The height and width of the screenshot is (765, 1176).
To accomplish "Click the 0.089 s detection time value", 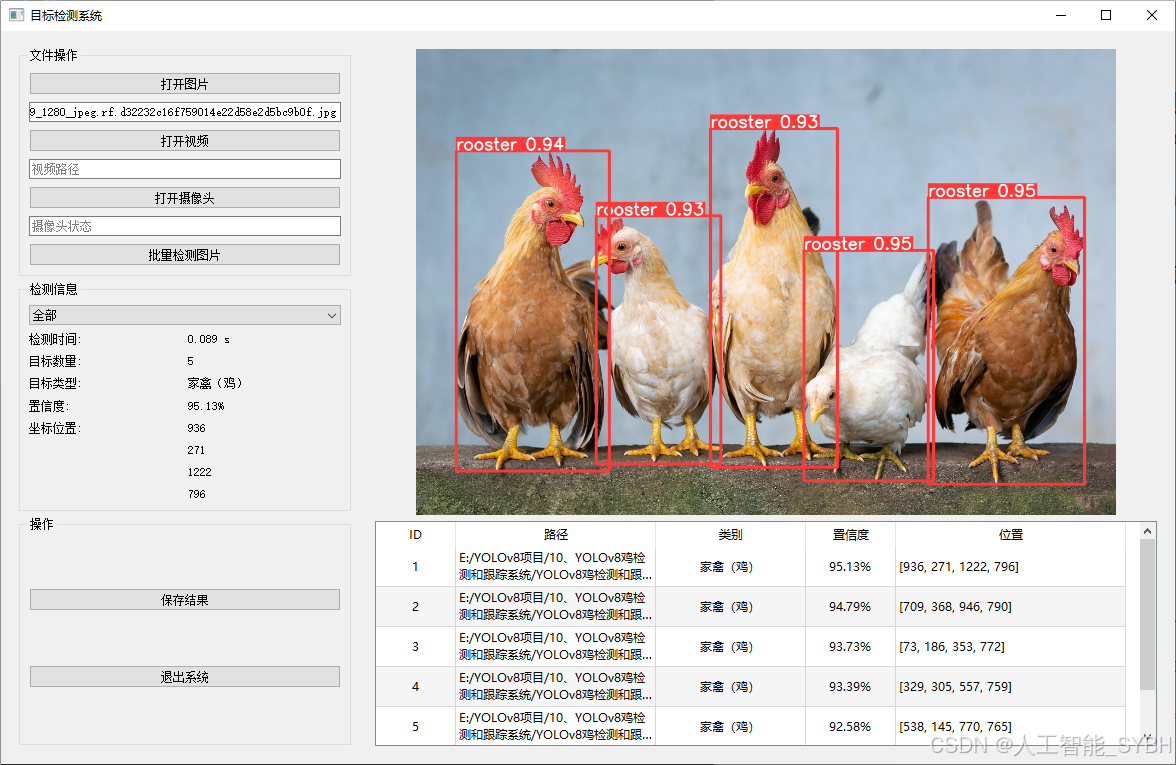I will [208, 339].
